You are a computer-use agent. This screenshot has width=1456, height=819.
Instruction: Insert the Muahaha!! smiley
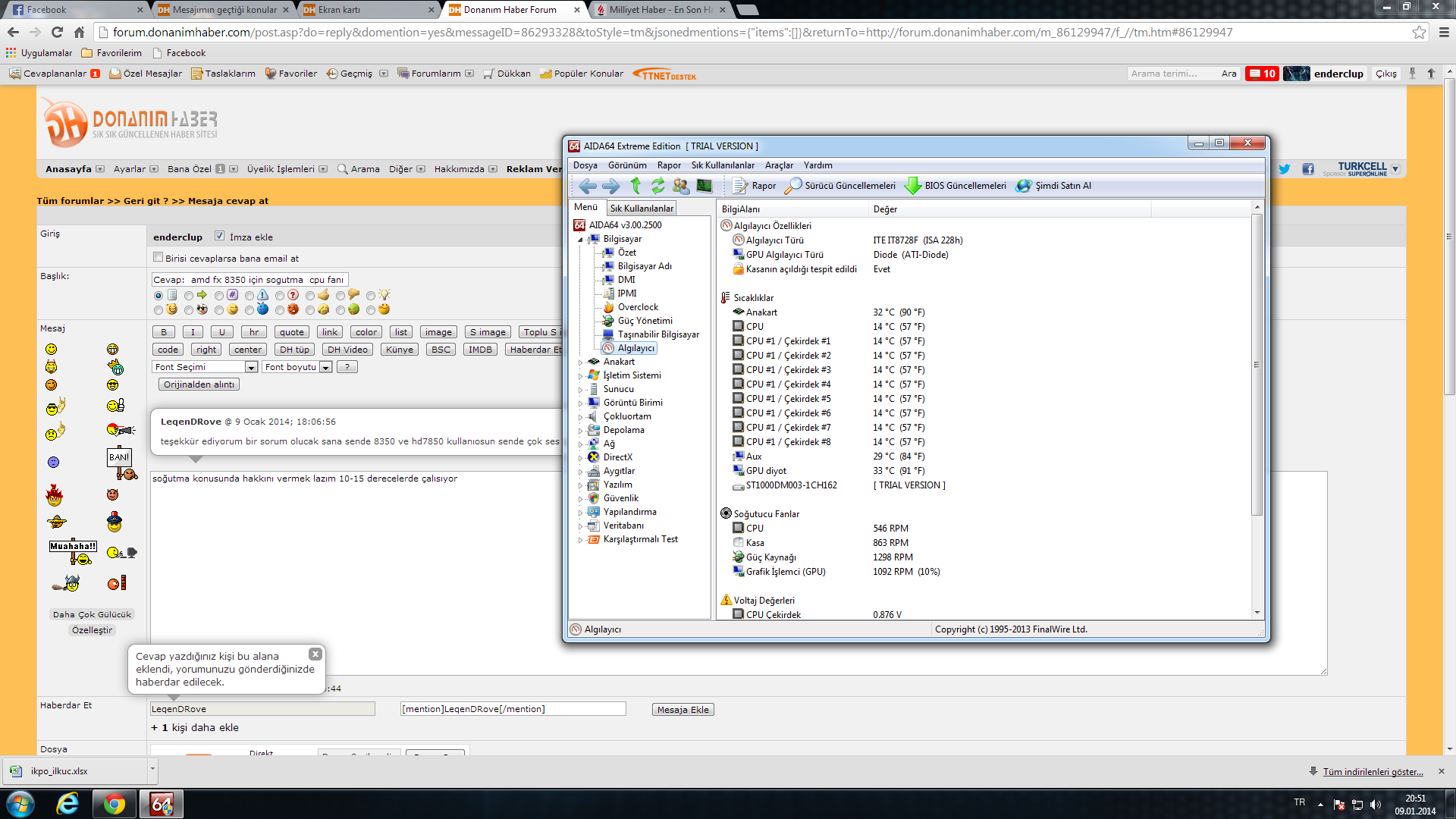(72, 553)
